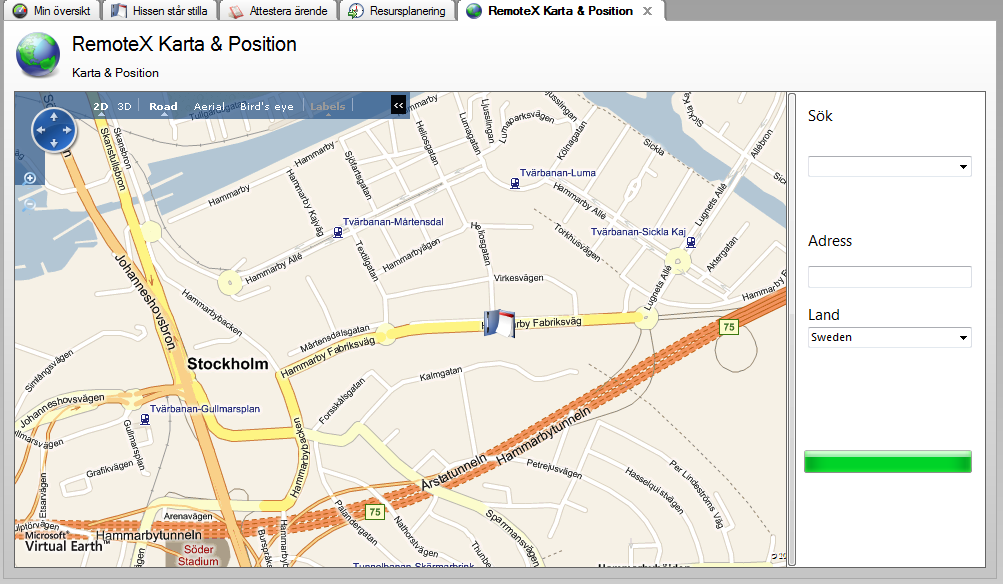The width and height of the screenshot is (1003, 584).
Task: Click the Skanstullsbron bridge label
Action: [x=112, y=159]
